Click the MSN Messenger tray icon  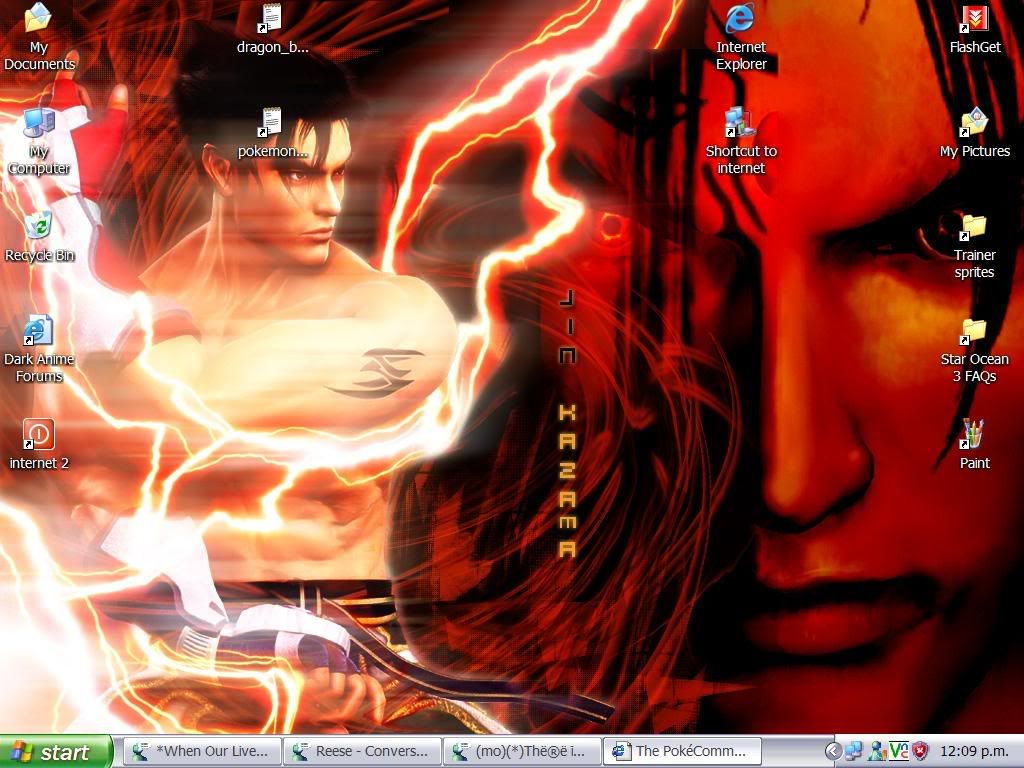[876, 752]
